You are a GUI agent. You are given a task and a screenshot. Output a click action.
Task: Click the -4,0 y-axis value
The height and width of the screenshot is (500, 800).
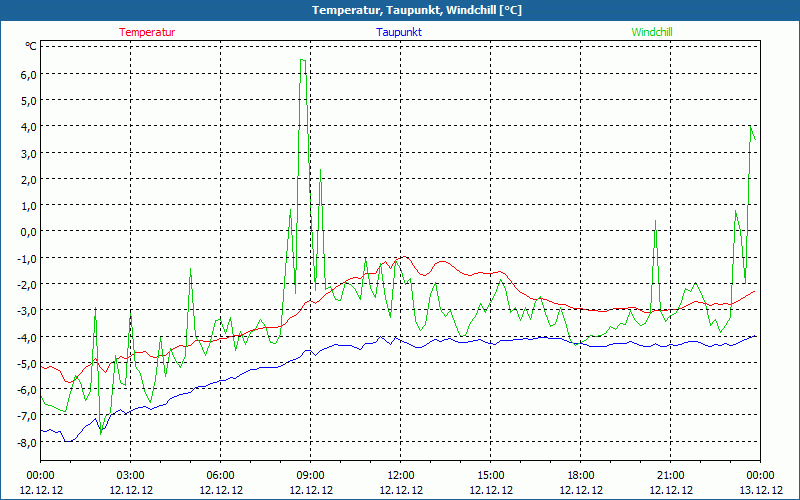[27, 338]
